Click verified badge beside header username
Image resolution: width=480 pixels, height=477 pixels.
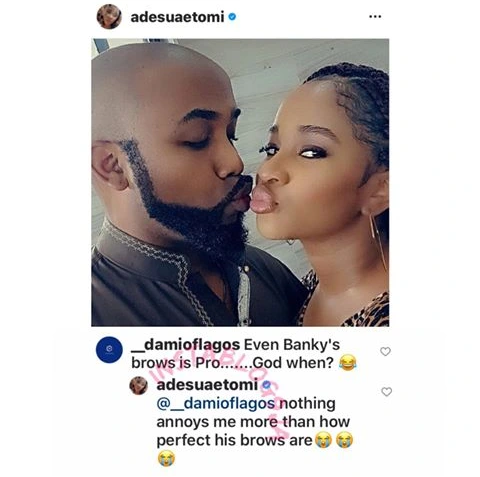pyautogui.click(x=232, y=17)
